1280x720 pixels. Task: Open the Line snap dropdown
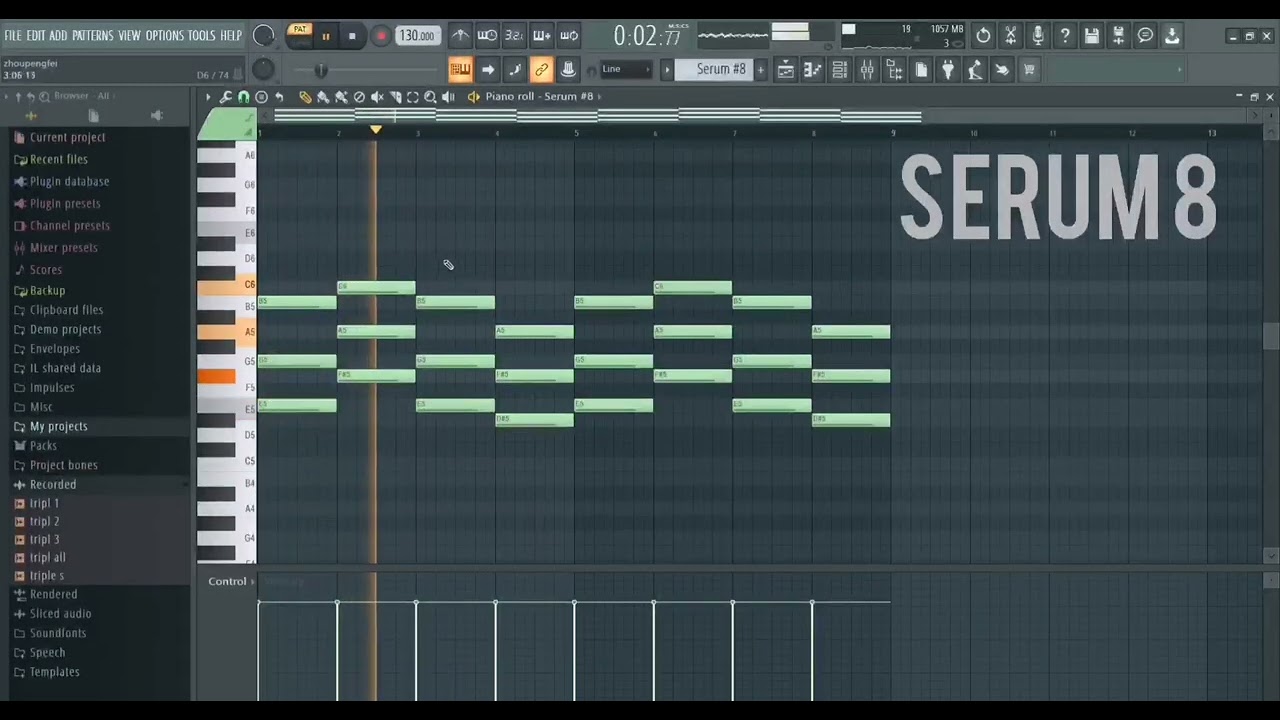coord(627,69)
